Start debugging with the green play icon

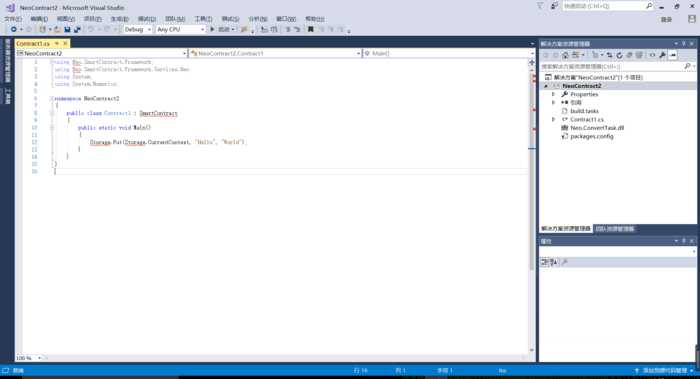coord(212,29)
